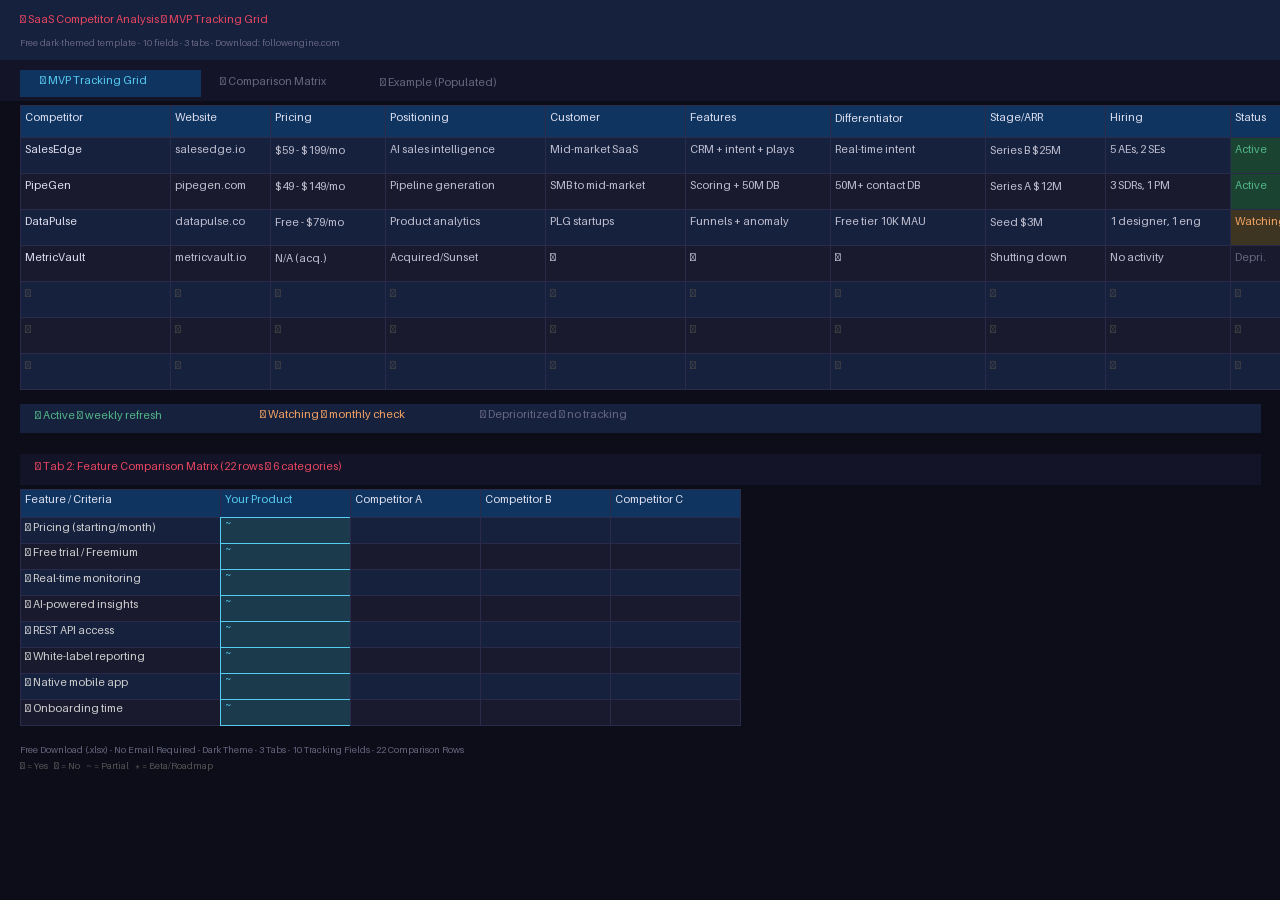Click the Deprioritized no tracking legend
The width and height of the screenshot is (1280, 900).
[553, 415]
